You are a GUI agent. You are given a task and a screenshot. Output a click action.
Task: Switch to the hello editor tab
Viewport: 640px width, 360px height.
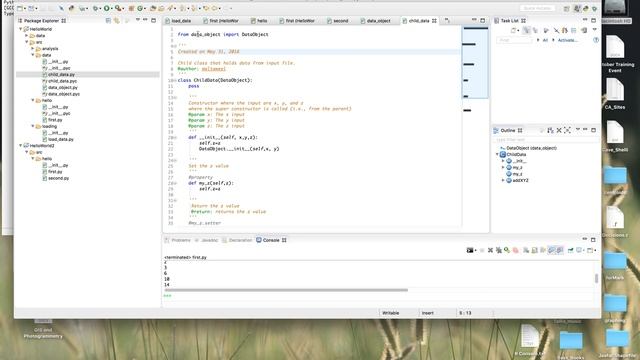(259, 20)
